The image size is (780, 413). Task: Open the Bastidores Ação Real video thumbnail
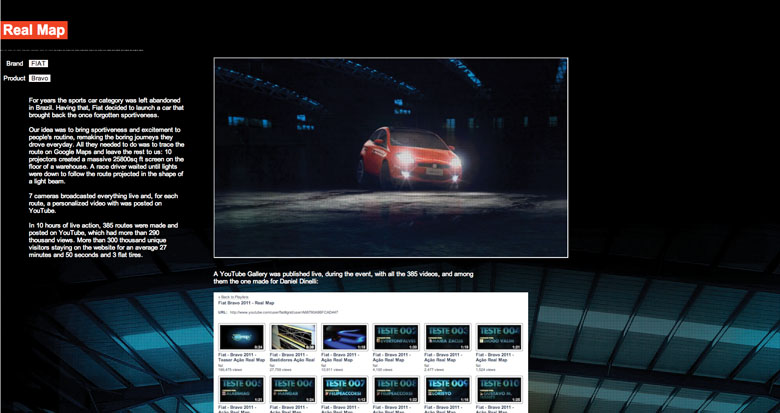[x=293, y=337]
